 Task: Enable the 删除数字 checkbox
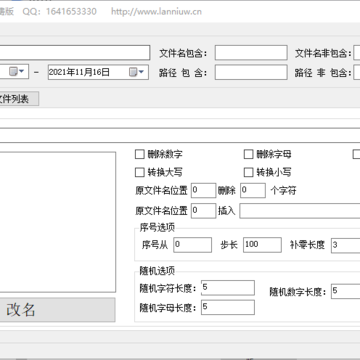tap(139, 154)
